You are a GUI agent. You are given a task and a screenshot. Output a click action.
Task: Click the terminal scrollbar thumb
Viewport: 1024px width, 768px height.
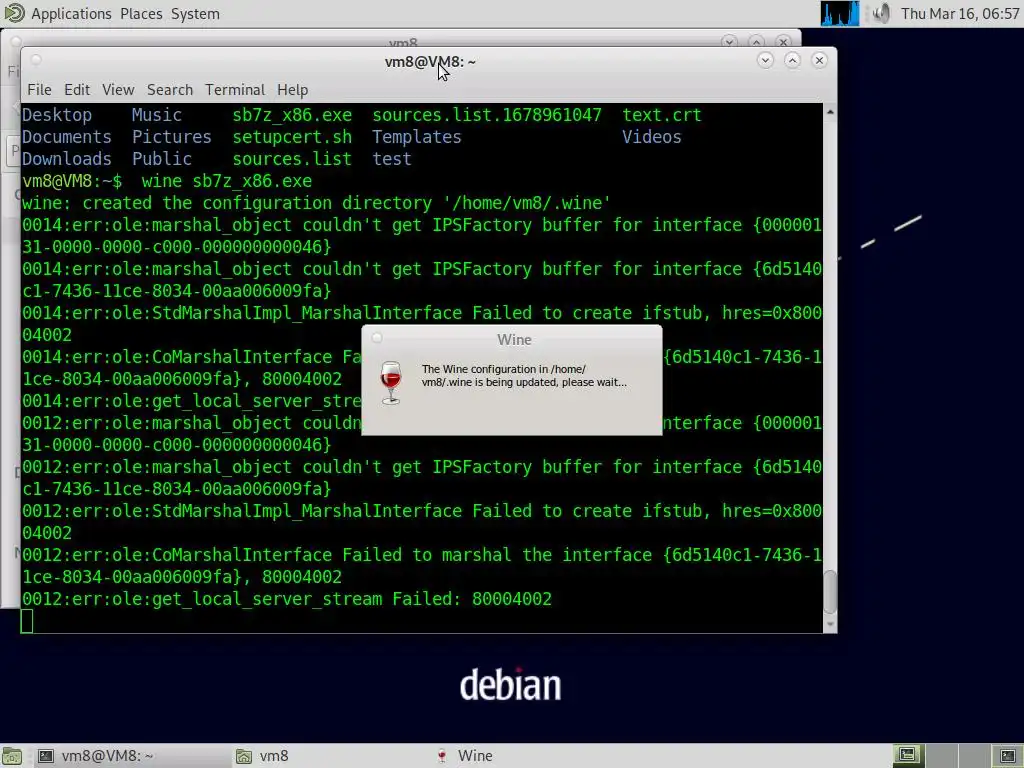pyautogui.click(x=830, y=592)
